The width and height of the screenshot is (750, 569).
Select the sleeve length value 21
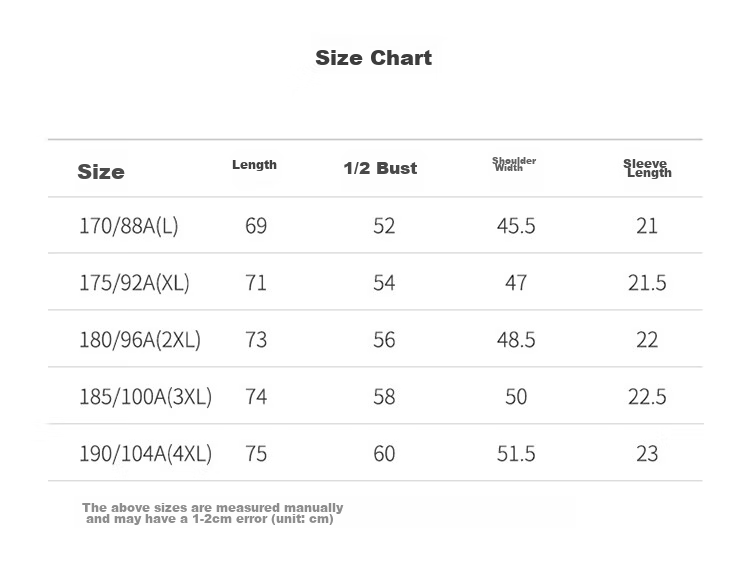point(647,226)
